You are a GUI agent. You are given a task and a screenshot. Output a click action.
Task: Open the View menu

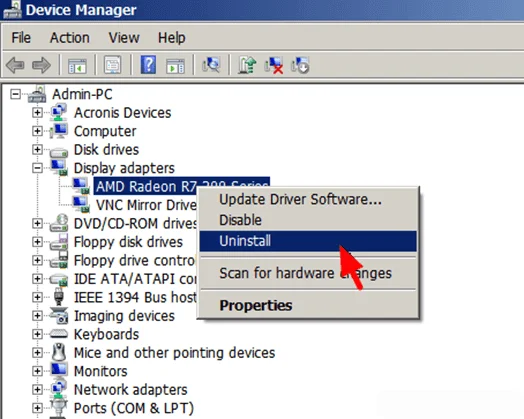tap(124, 37)
